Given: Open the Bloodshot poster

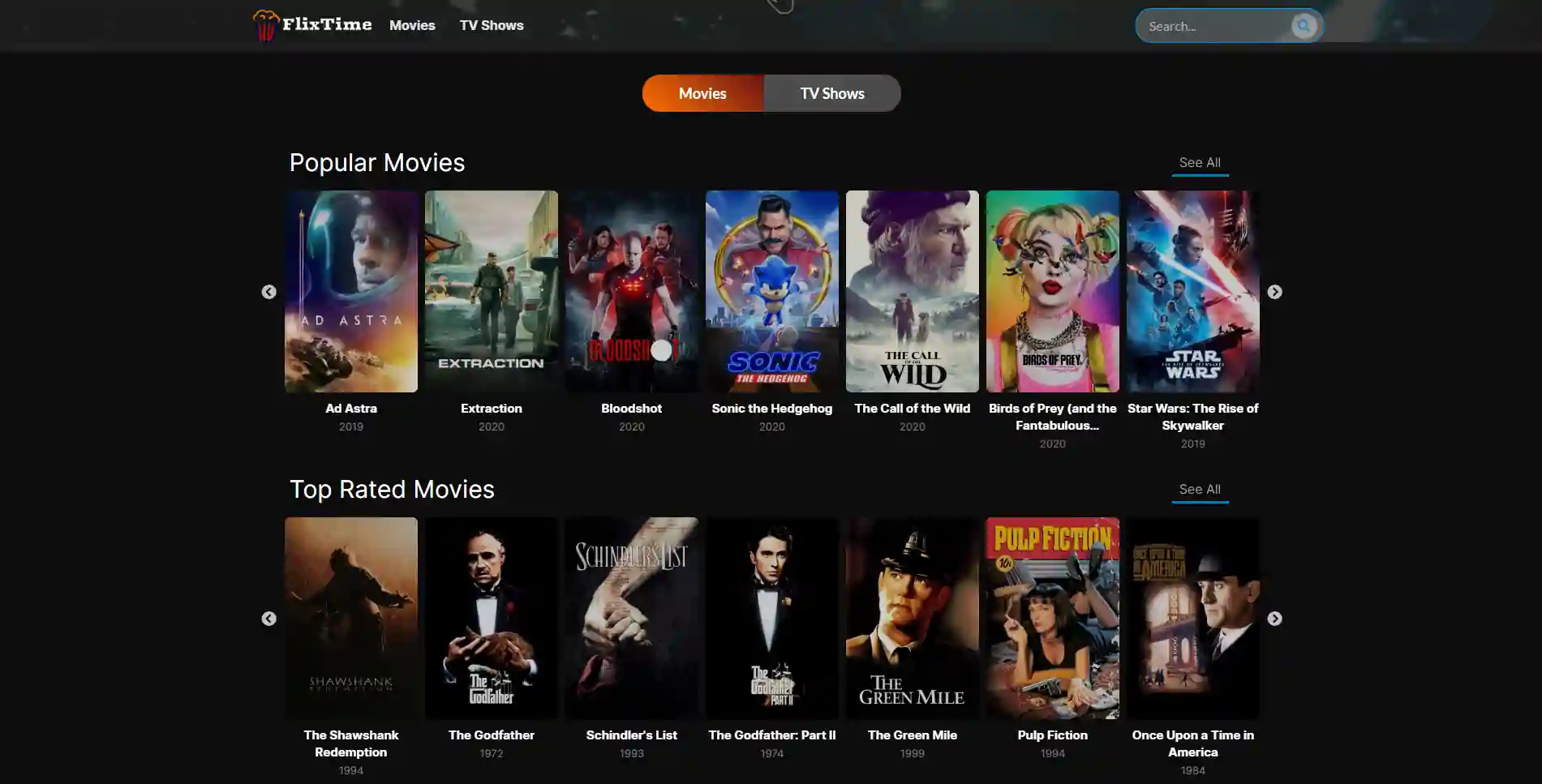Looking at the screenshot, I should (x=632, y=291).
